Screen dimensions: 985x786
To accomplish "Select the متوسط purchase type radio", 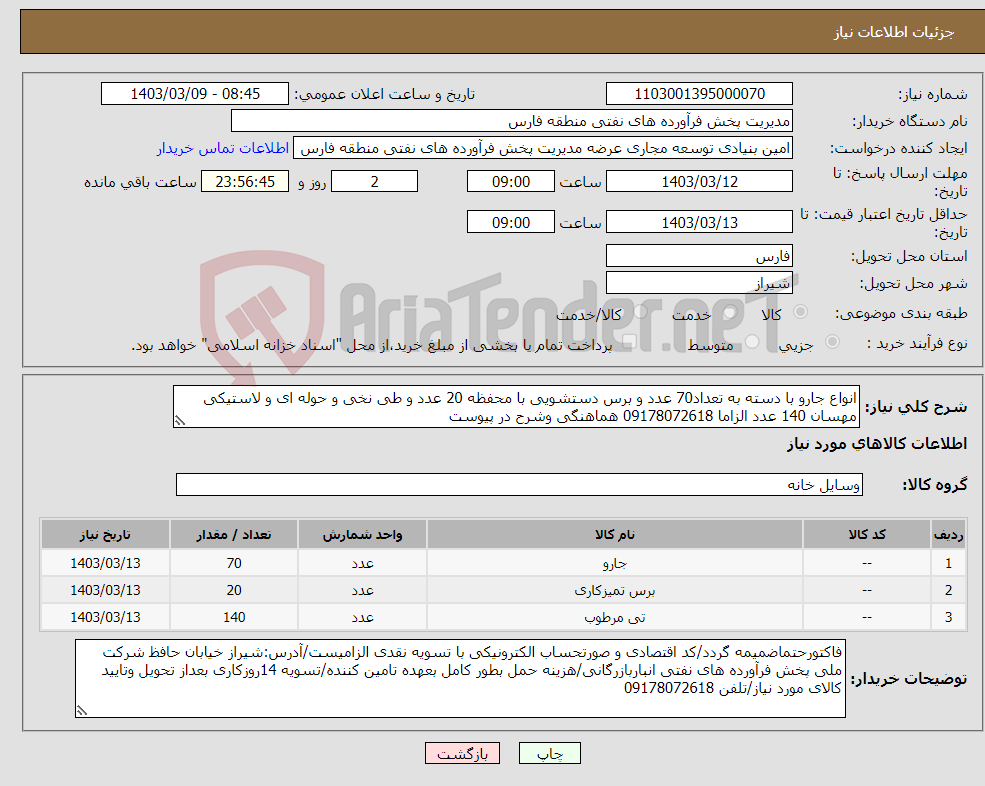I will 752,342.
